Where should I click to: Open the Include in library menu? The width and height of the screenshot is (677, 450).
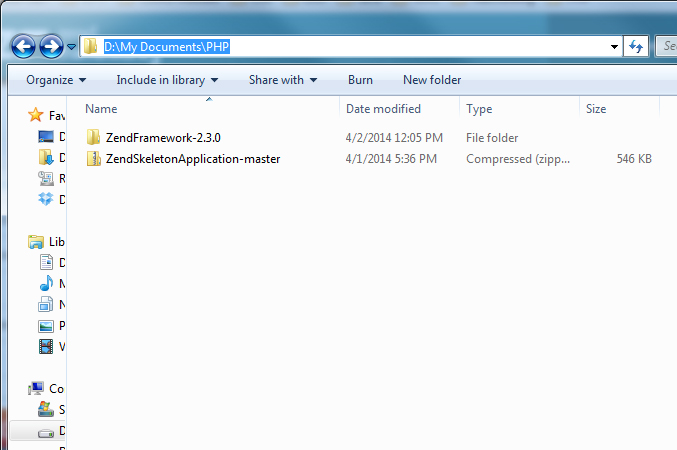pyautogui.click(x=167, y=80)
